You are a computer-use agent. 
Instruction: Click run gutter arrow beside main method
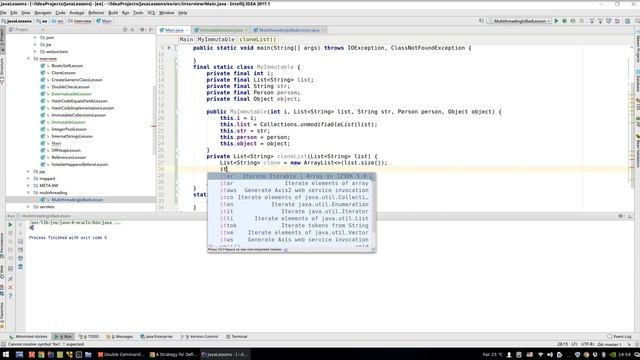169,48
